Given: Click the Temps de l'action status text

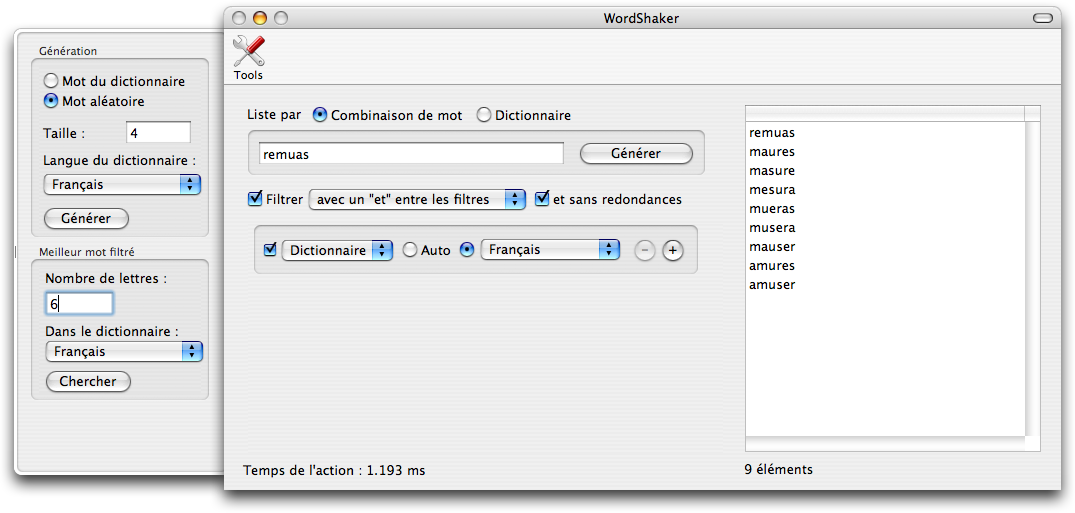Looking at the screenshot, I should tap(334, 470).
